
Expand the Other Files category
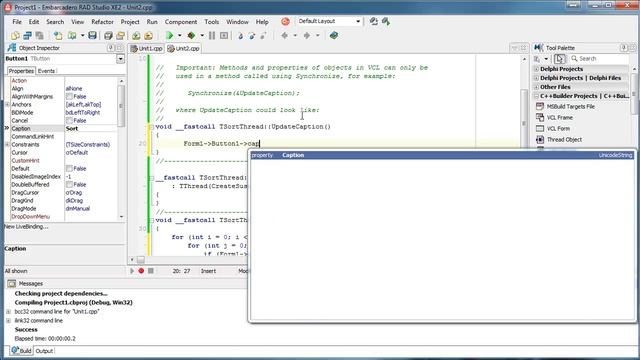pos(537,87)
